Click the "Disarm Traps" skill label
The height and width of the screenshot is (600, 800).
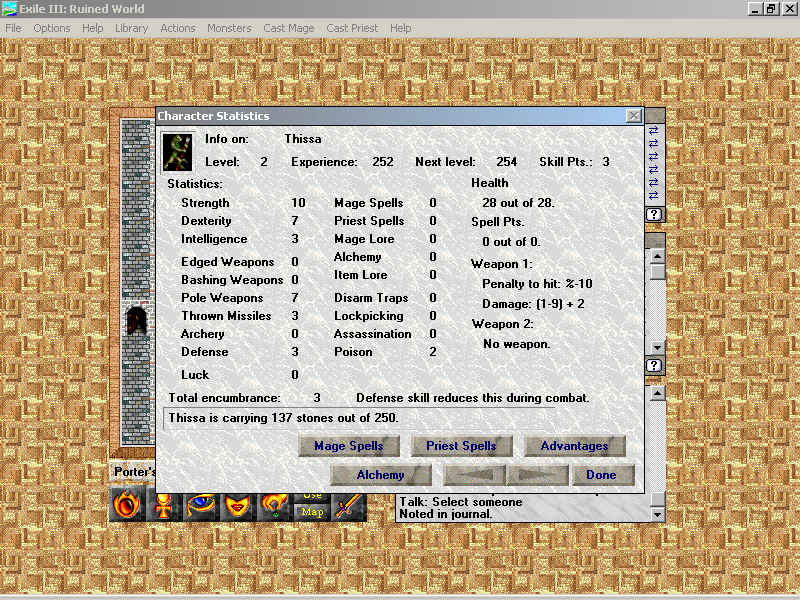(371, 298)
